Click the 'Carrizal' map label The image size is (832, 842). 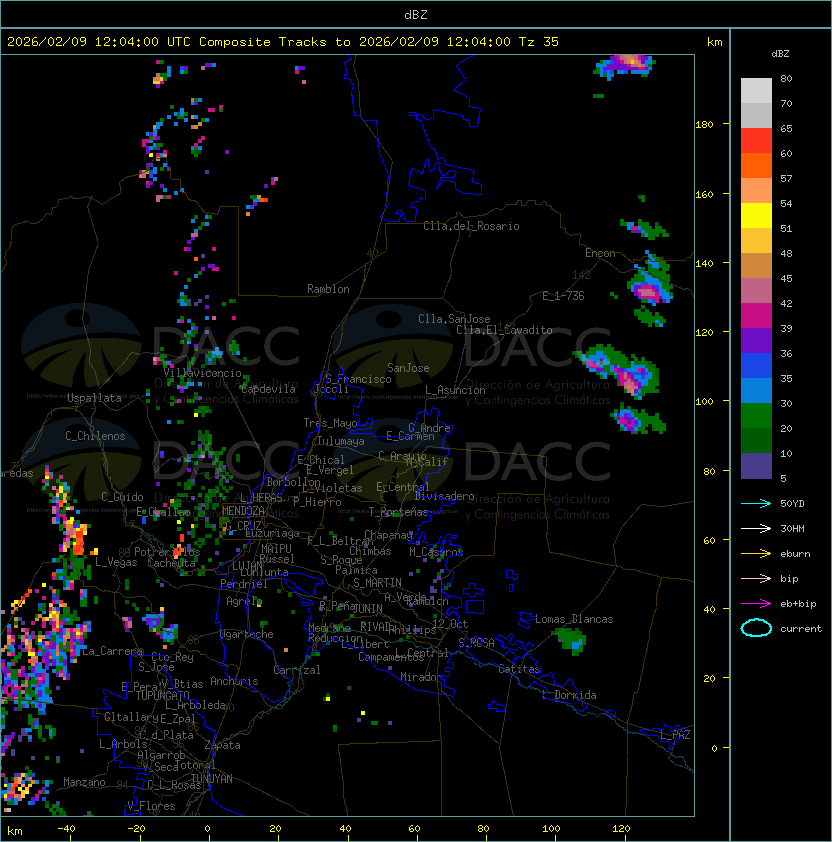[x=297, y=670]
